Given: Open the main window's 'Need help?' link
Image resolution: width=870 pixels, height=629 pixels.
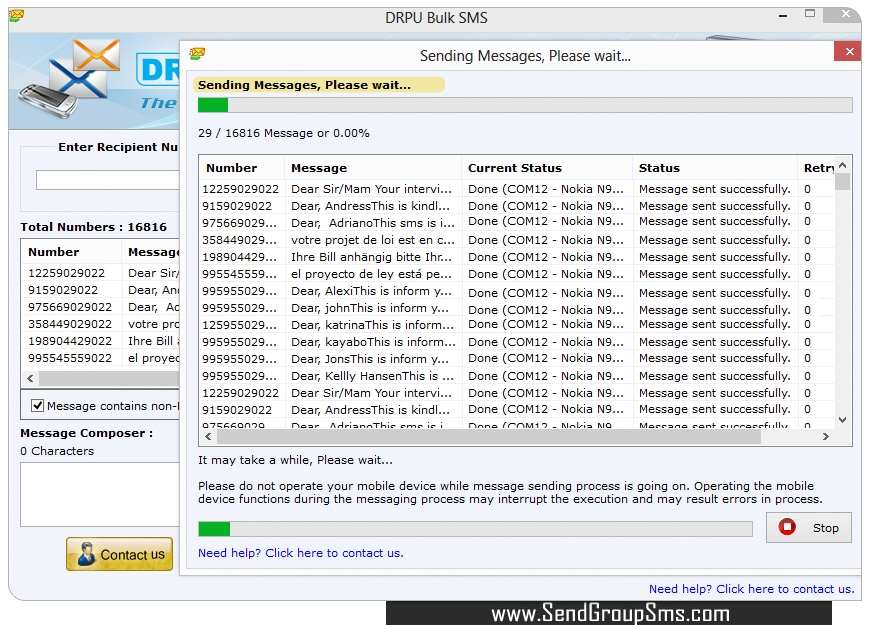Looking at the screenshot, I should 751,589.
